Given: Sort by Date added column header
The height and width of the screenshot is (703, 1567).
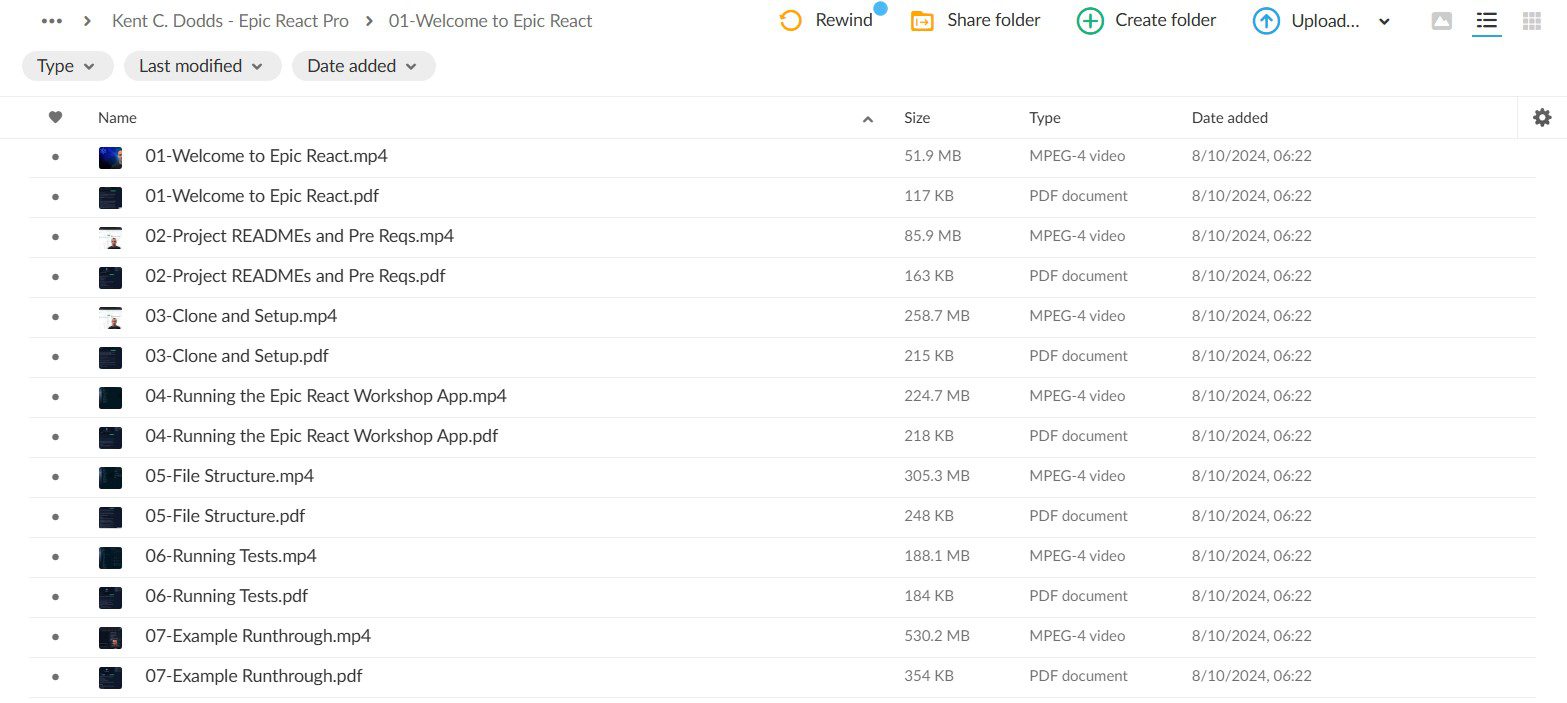Looking at the screenshot, I should (1230, 118).
